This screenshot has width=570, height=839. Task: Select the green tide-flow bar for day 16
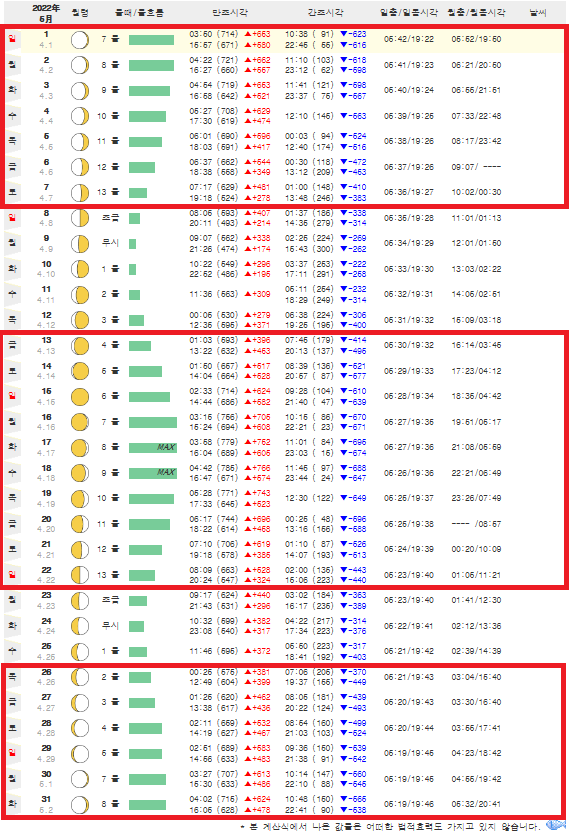point(153,422)
